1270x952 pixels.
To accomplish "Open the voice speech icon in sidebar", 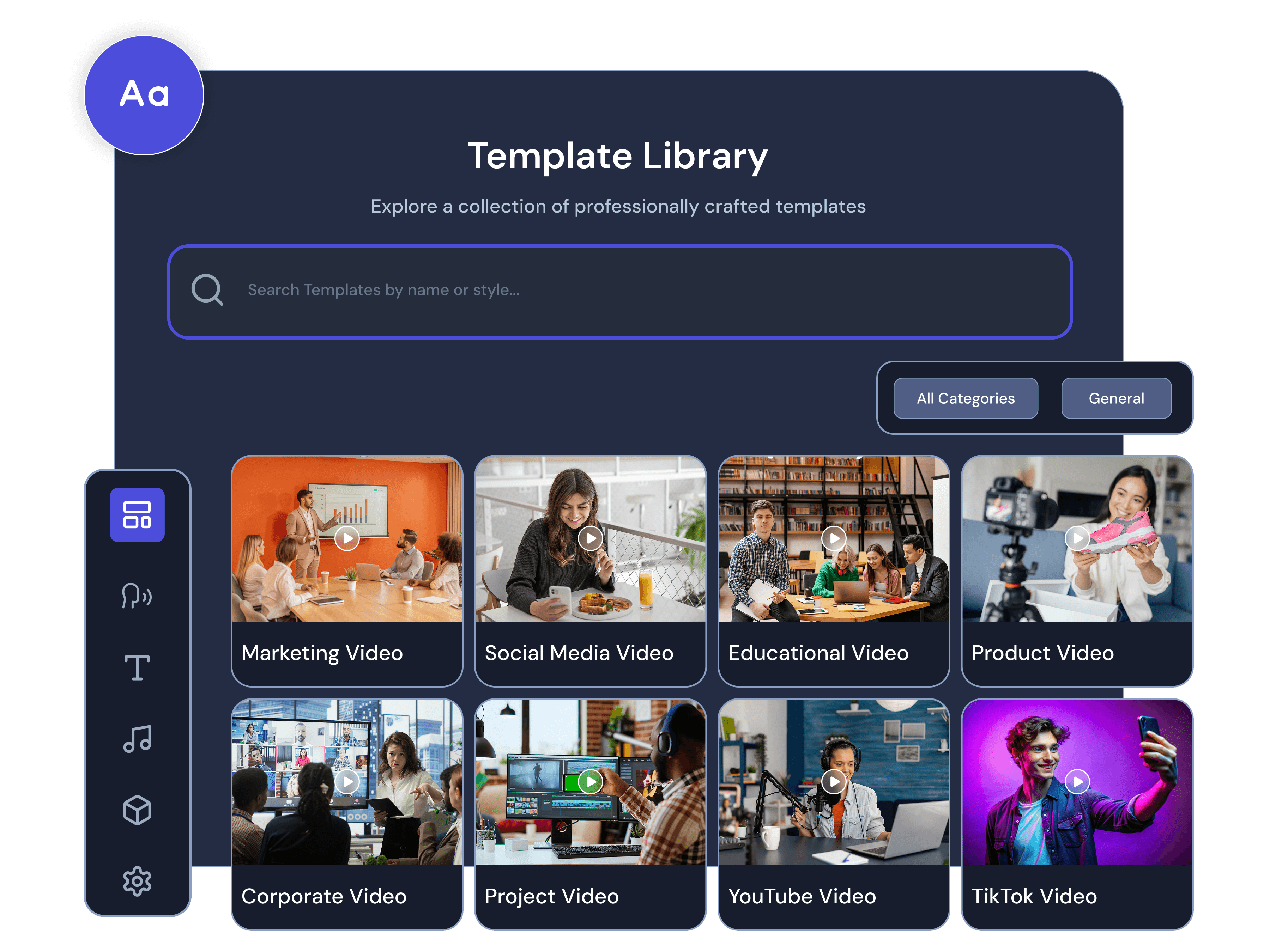I will (x=137, y=595).
